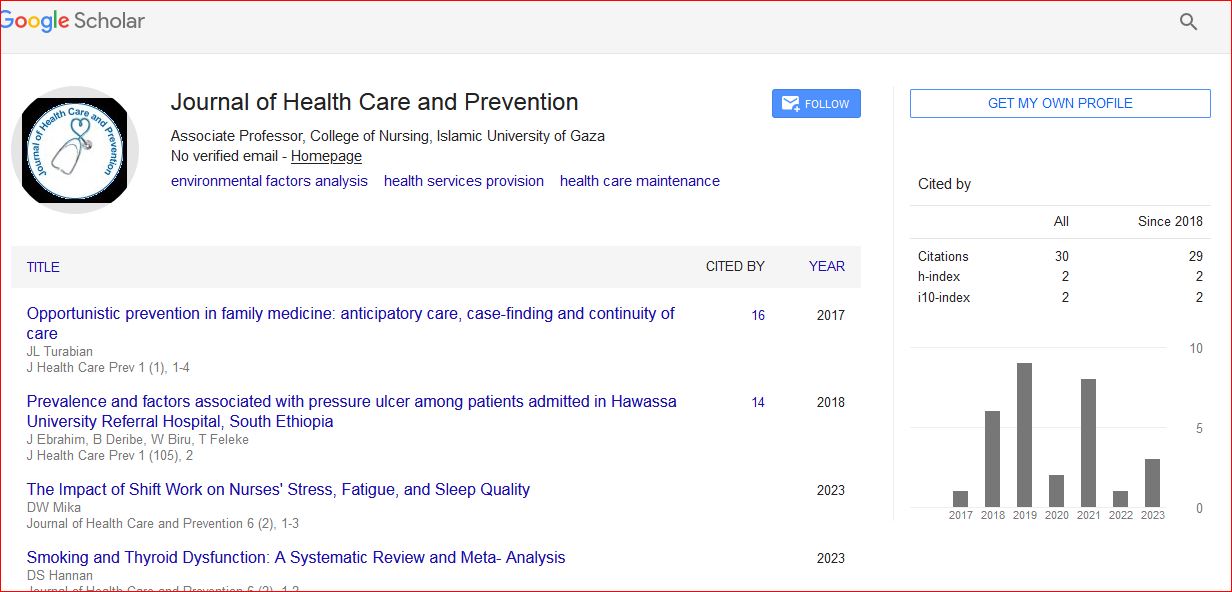Select health services provision tag
The image size is (1232, 592).
464,181
